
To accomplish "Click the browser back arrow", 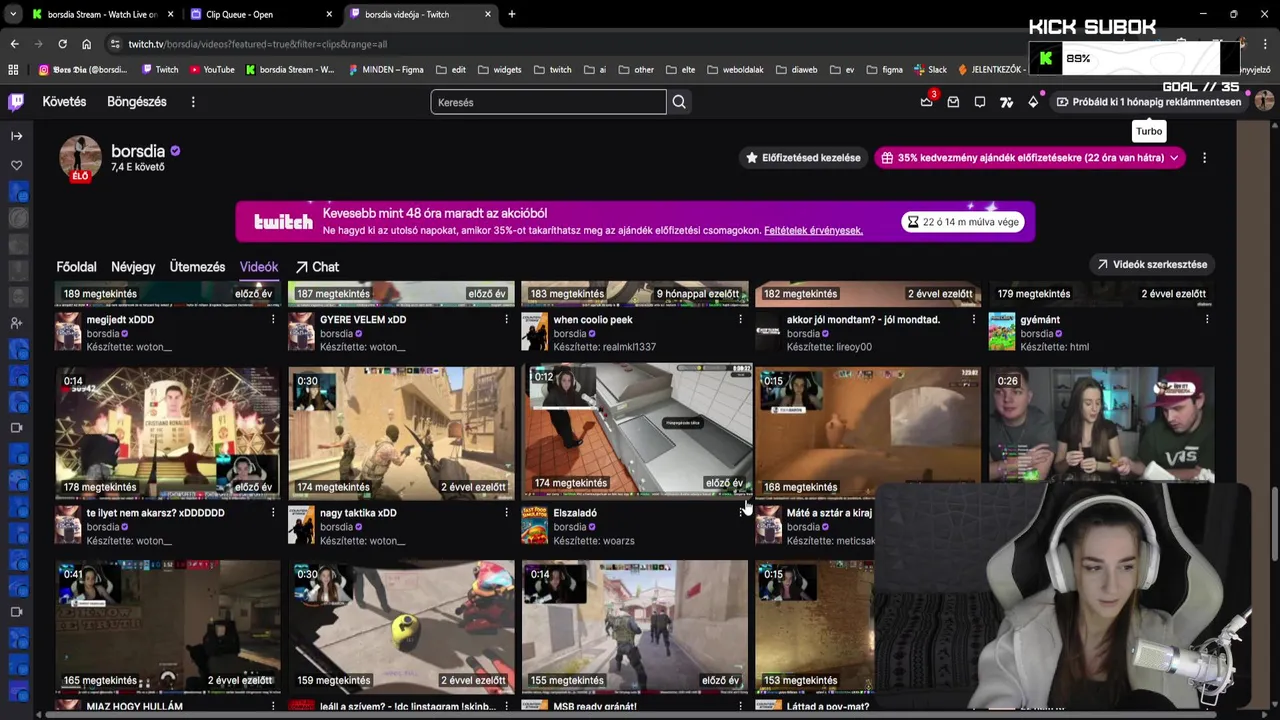I will (x=14, y=44).
